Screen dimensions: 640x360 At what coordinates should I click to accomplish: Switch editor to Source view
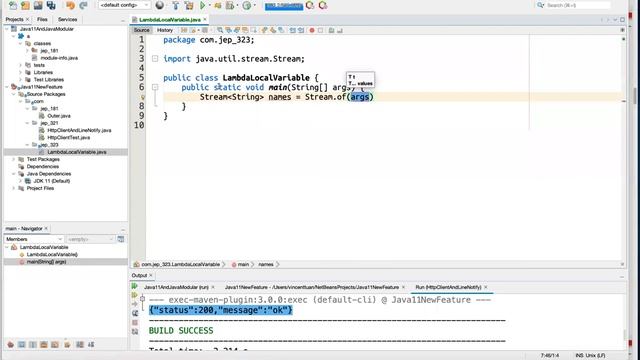(x=142, y=30)
